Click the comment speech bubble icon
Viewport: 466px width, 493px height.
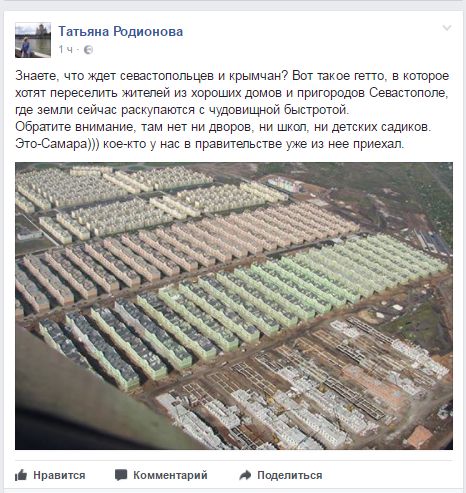[x=121, y=475]
